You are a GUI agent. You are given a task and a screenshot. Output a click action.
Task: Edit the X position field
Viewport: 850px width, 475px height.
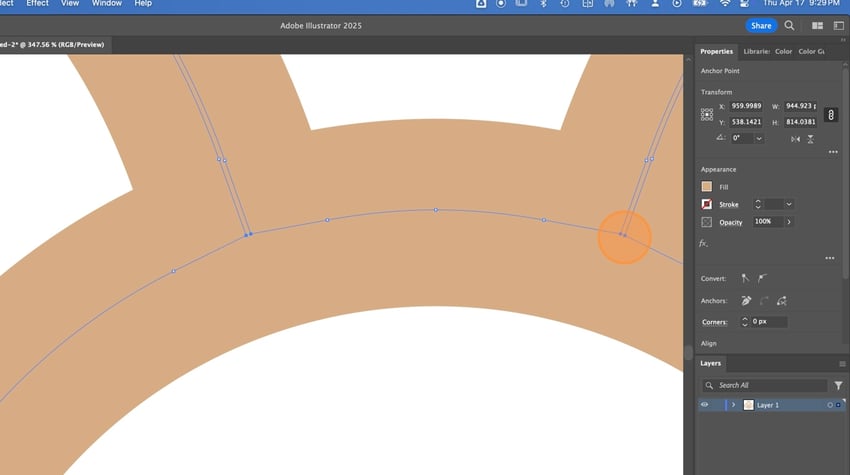point(746,106)
